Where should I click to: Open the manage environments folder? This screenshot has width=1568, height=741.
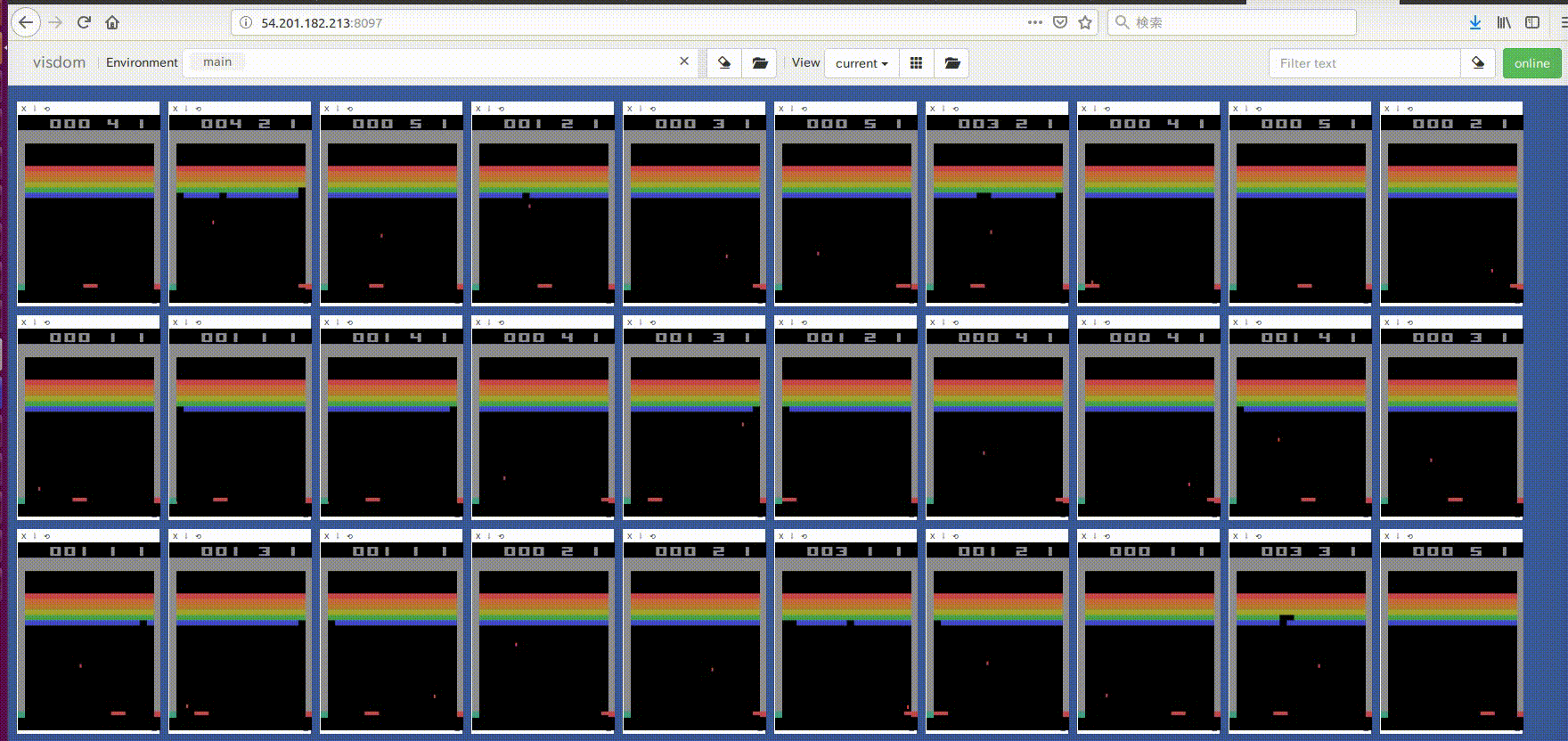(760, 63)
